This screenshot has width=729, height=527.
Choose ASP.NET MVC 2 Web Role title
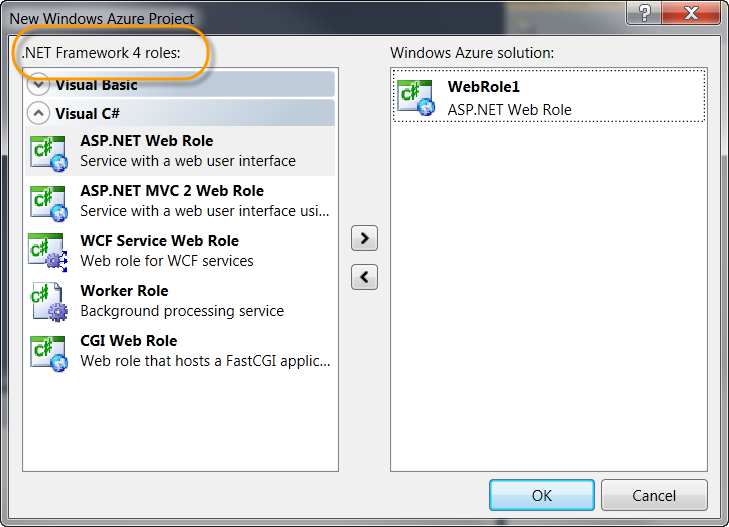(172, 191)
